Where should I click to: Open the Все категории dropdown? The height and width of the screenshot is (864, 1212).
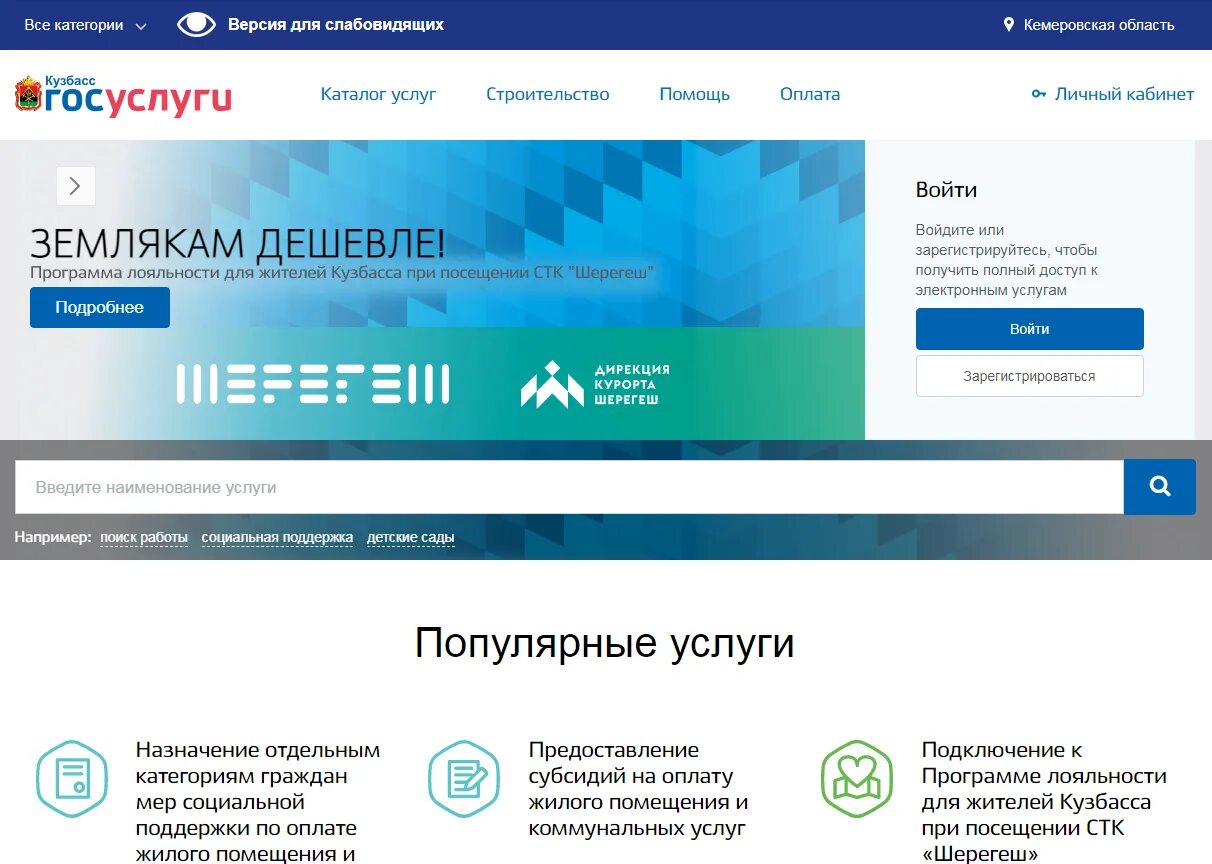coord(75,24)
